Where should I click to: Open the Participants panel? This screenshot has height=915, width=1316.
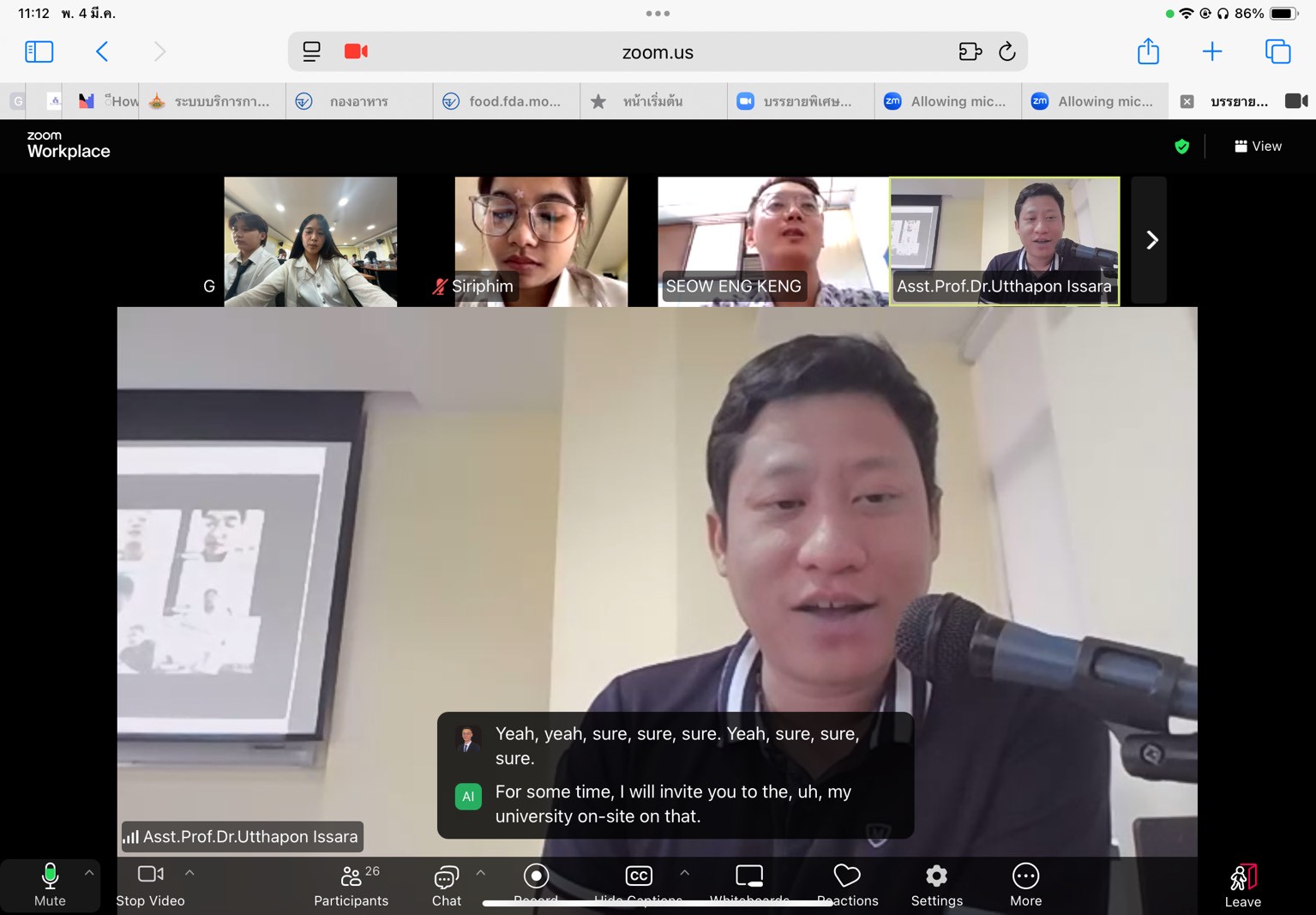[x=351, y=884]
